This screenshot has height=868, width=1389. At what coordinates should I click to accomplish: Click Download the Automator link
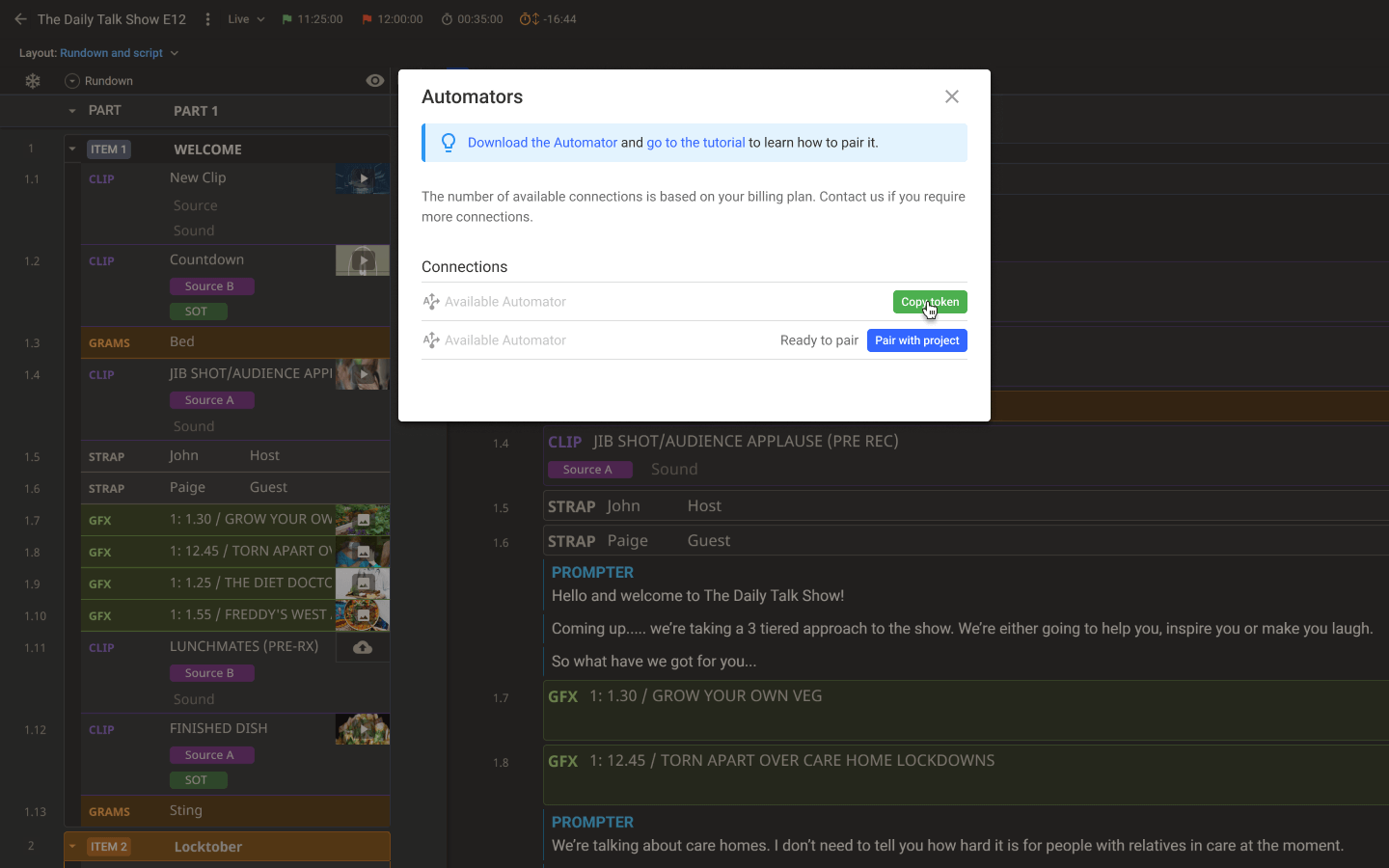pyautogui.click(x=542, y=143)
